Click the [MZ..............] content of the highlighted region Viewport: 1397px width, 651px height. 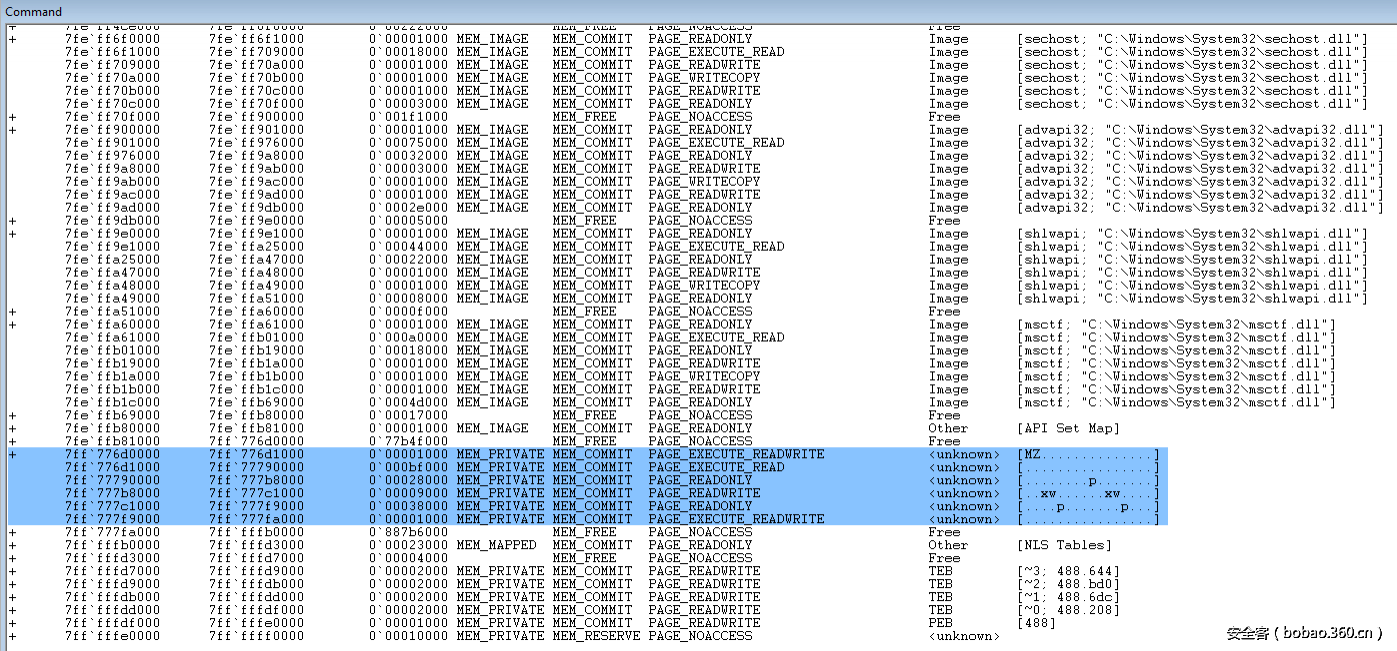pos(1088,454)
